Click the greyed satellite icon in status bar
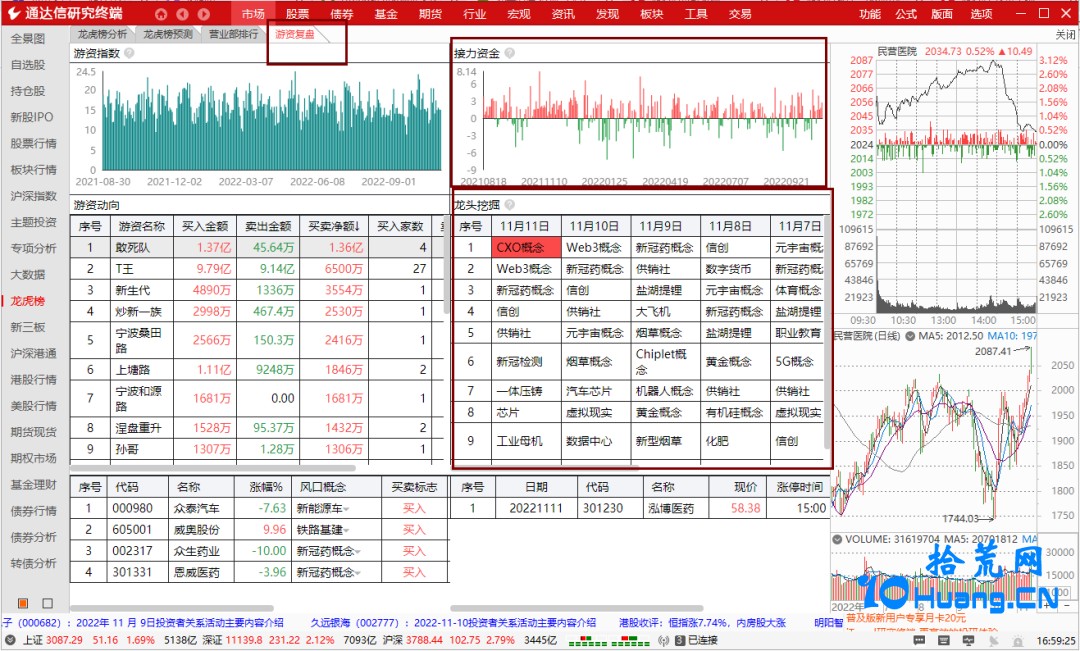Screen dimensions: 1080x651 pos(994,640)
